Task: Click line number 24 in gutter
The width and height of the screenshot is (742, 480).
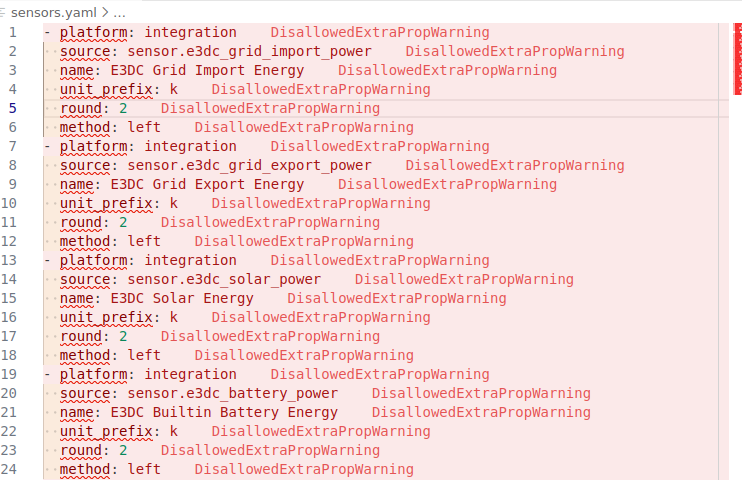Action: [x=10, y=469]
